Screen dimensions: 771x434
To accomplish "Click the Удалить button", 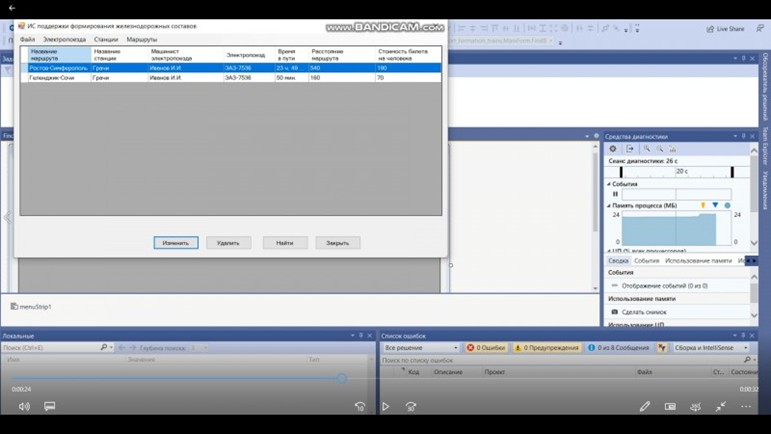I will coord(229,243).
